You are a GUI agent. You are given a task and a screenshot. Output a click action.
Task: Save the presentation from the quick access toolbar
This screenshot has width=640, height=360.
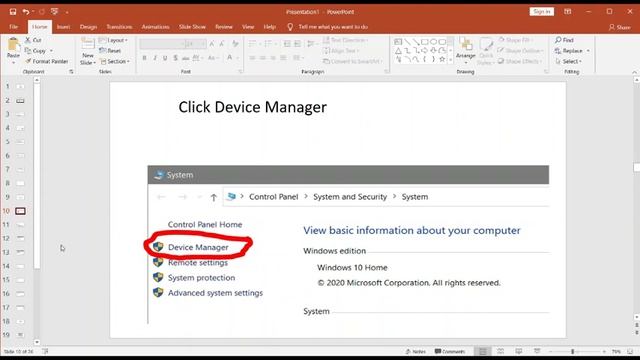(x=13, y=12)
